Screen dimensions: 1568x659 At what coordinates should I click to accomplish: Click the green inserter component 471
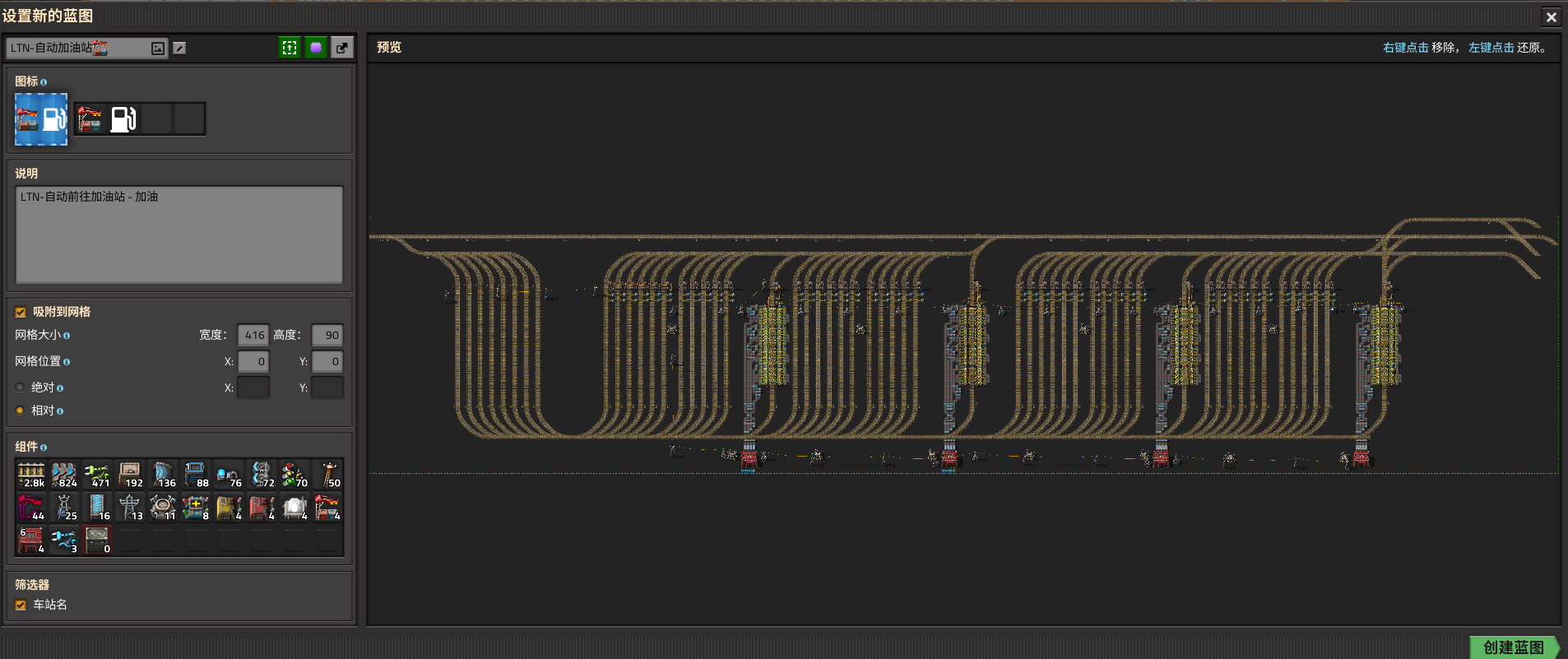(x=97, y=475)
